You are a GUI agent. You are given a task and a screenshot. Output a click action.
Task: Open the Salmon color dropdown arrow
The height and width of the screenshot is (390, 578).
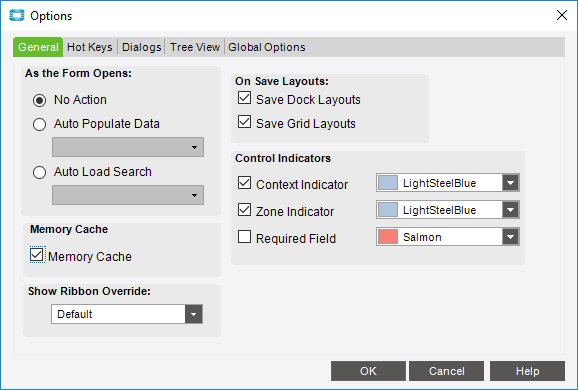pos(511,237)
